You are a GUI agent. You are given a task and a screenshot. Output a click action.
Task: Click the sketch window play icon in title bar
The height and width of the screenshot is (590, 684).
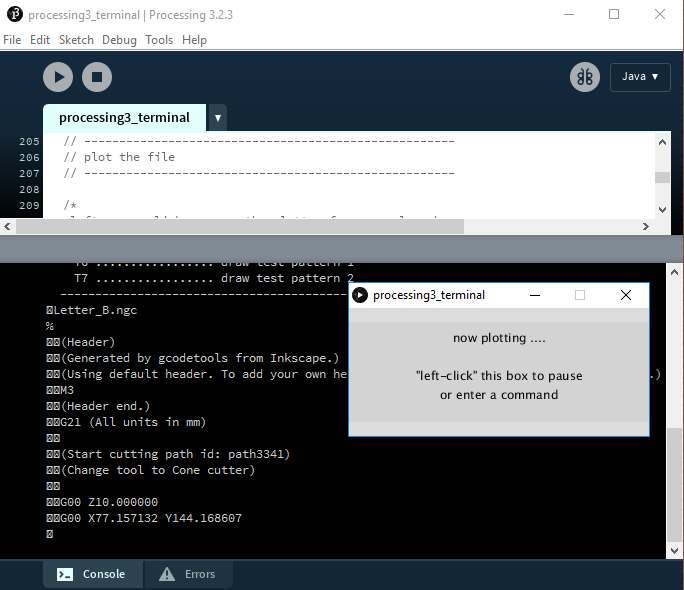[x=360, y=295]
